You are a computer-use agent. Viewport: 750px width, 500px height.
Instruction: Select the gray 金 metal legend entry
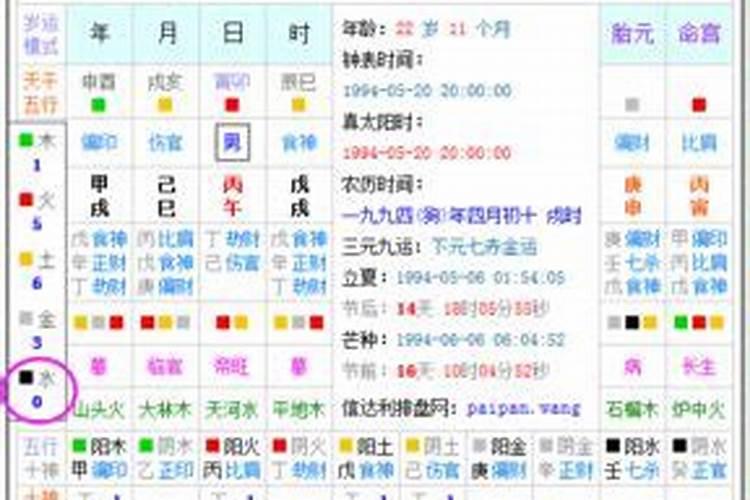click(x=37, y=319)
